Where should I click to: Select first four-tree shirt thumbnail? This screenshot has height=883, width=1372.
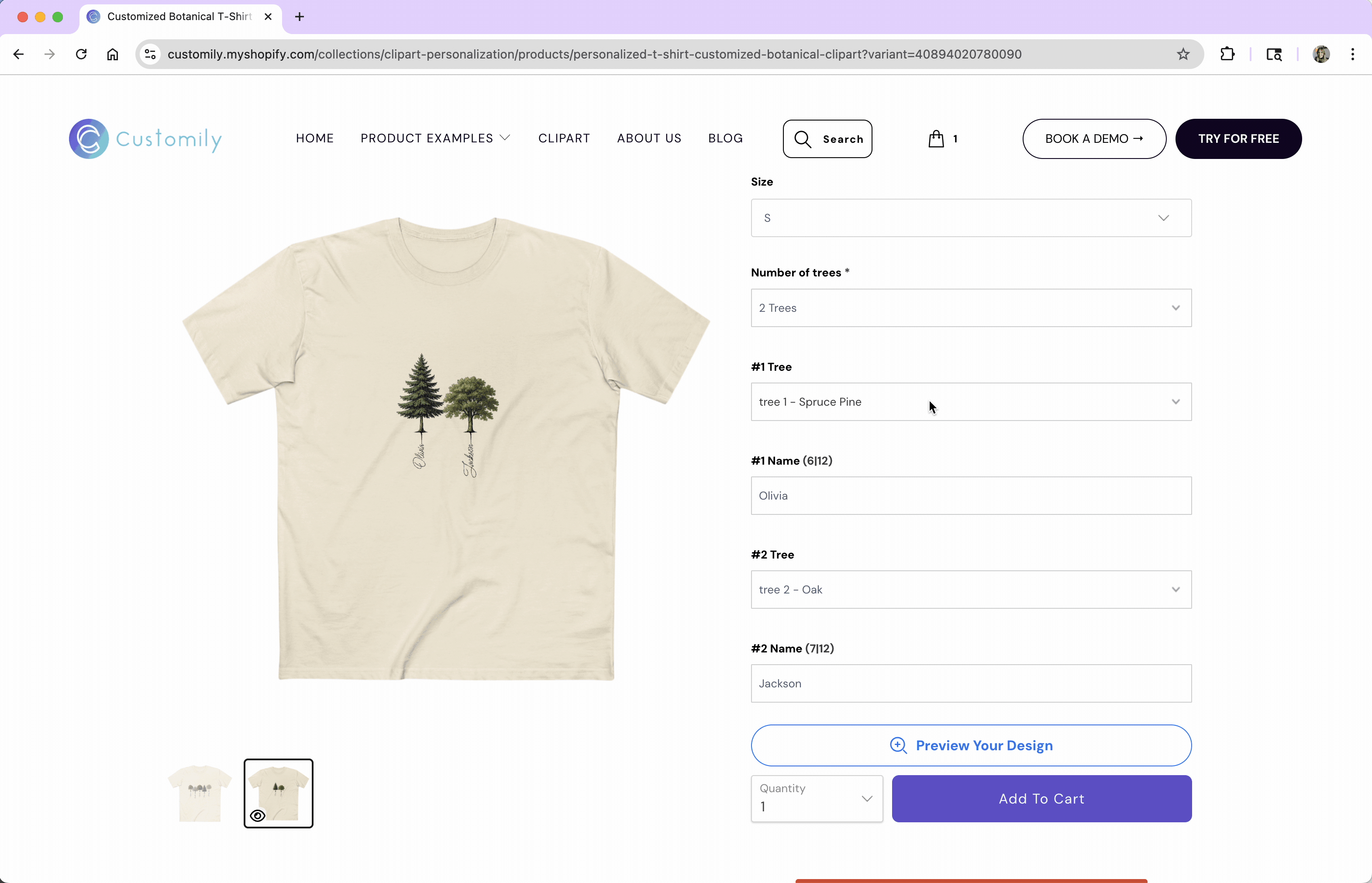pos(200,793)
